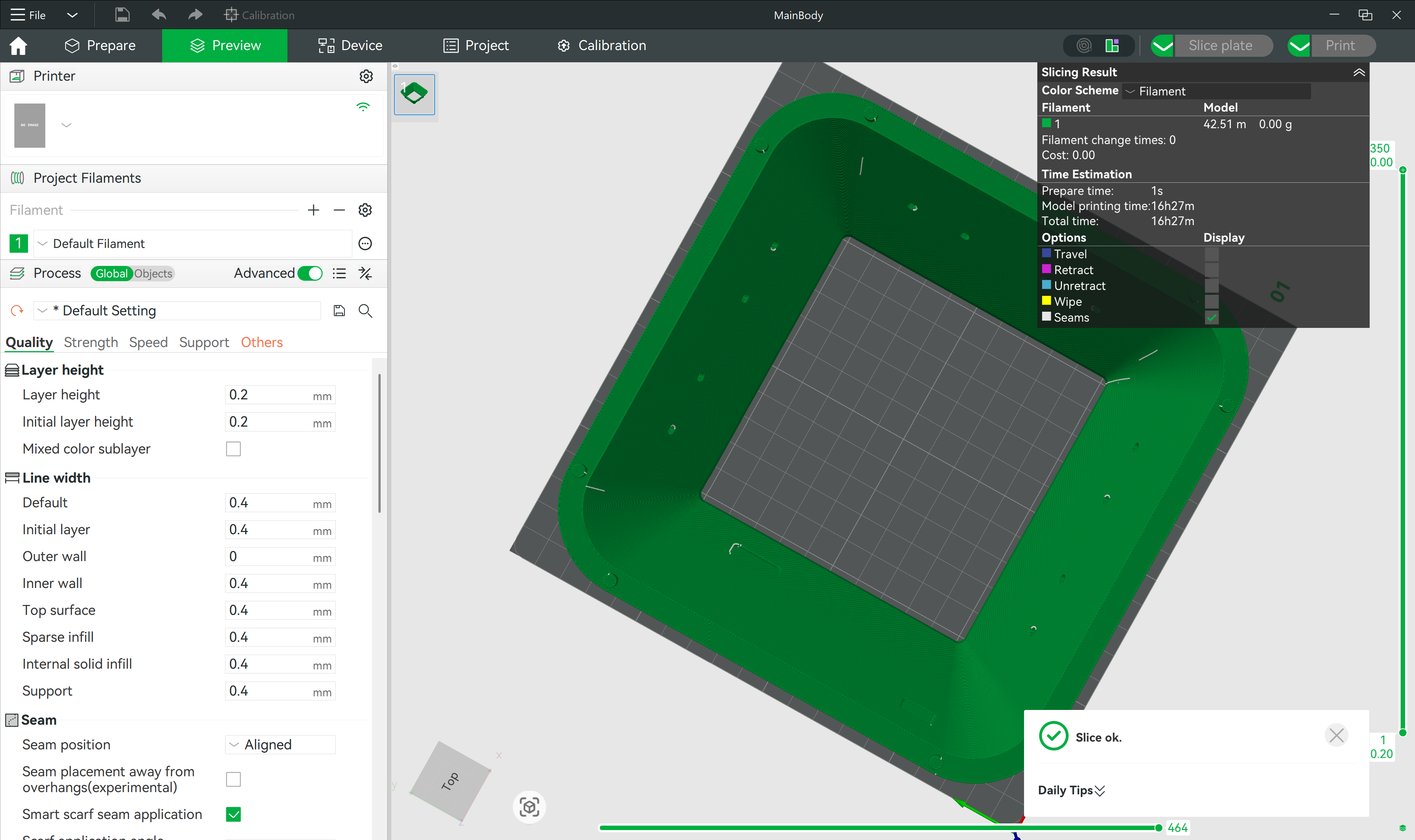The height and width of the screenshot is (840, 1415).
Task: Open the Calibration tab
Action: tap(602, 45)
